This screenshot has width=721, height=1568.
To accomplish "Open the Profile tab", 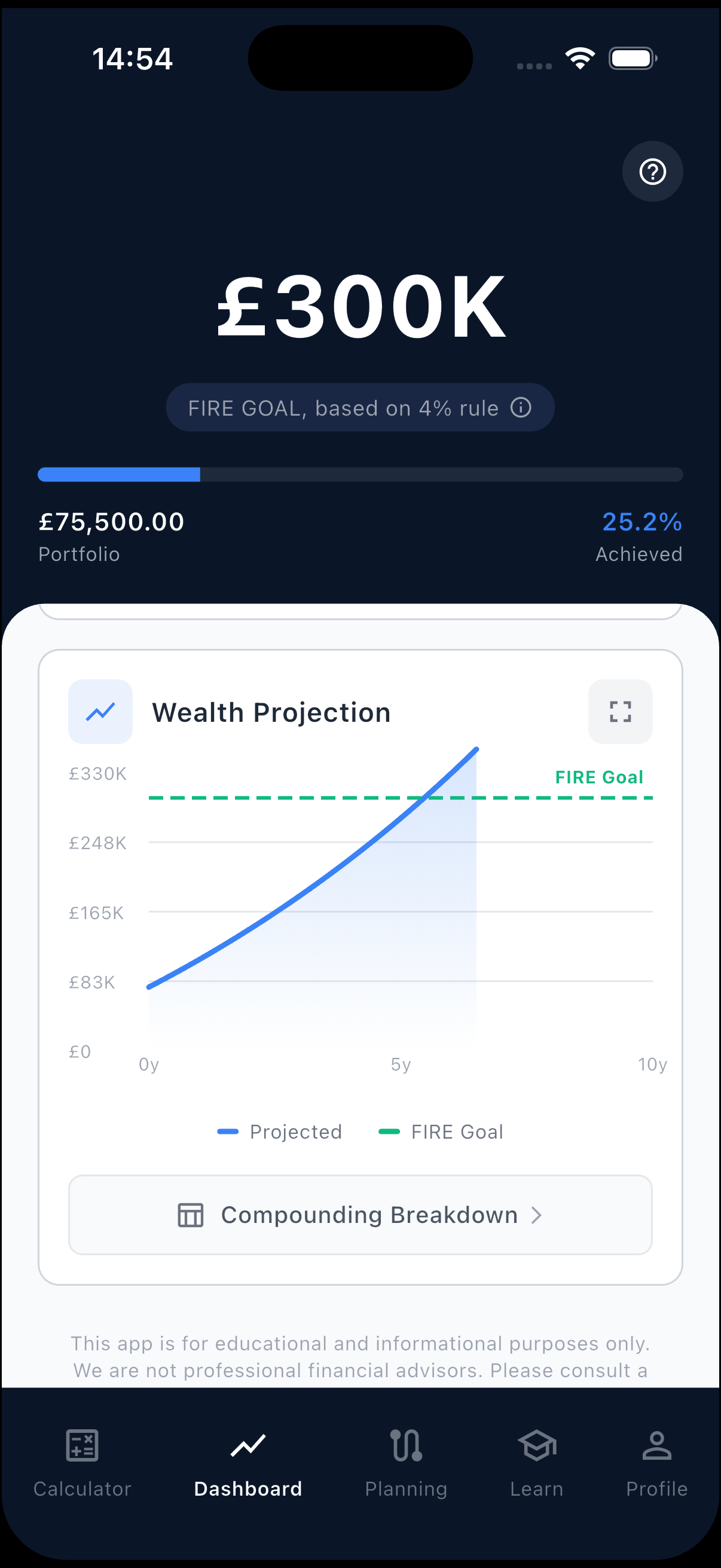I will [x=656, y=1462].
